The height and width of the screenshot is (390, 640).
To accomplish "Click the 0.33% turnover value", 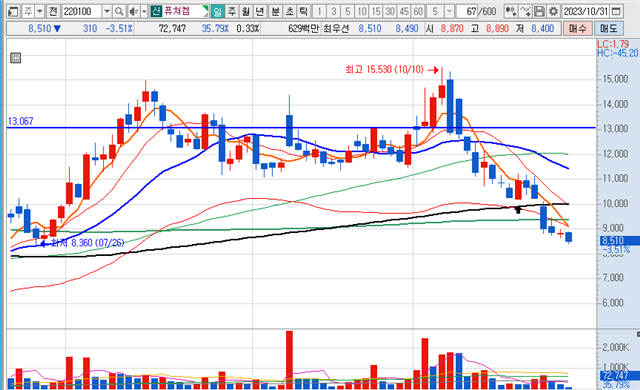I will pyautogui.click(x=247, y=29).
